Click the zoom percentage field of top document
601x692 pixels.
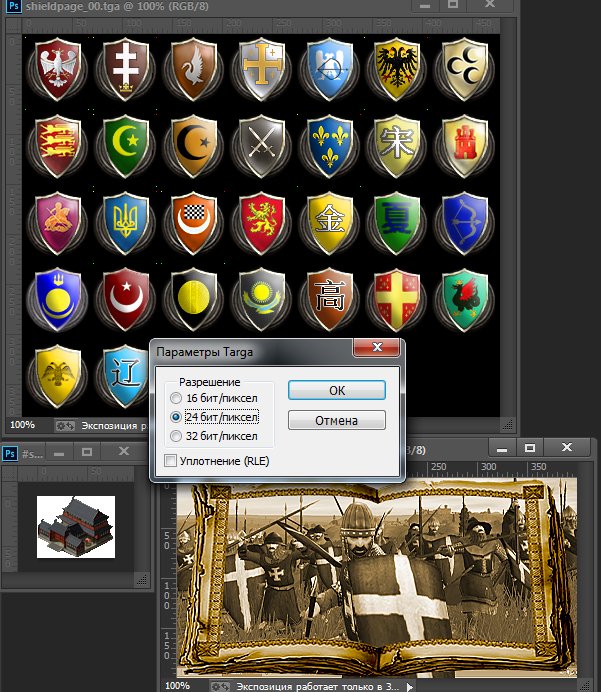[23, 425]
